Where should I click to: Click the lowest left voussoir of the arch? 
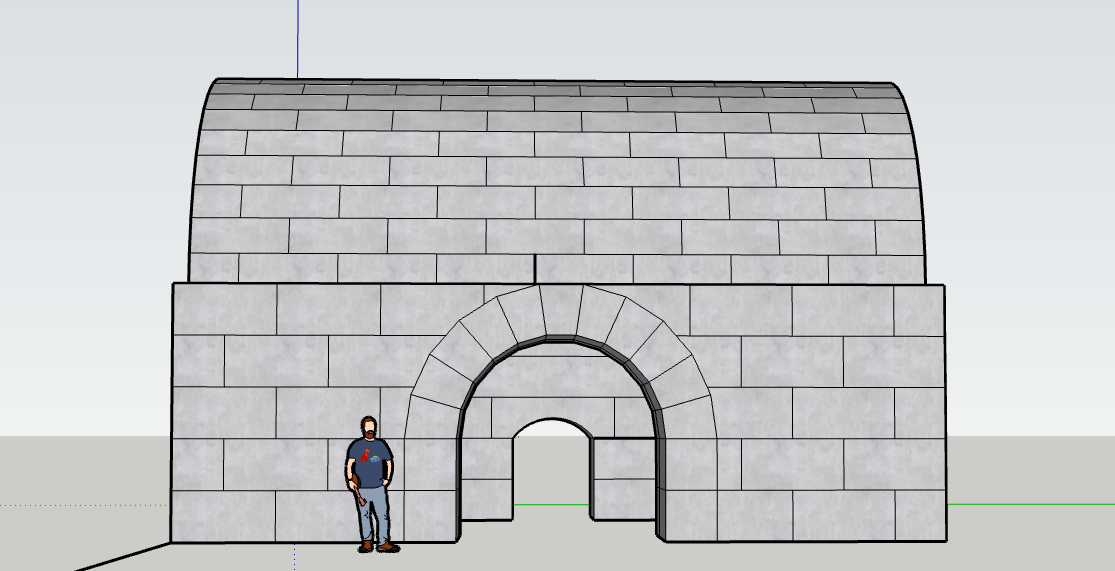click(431, 420)
